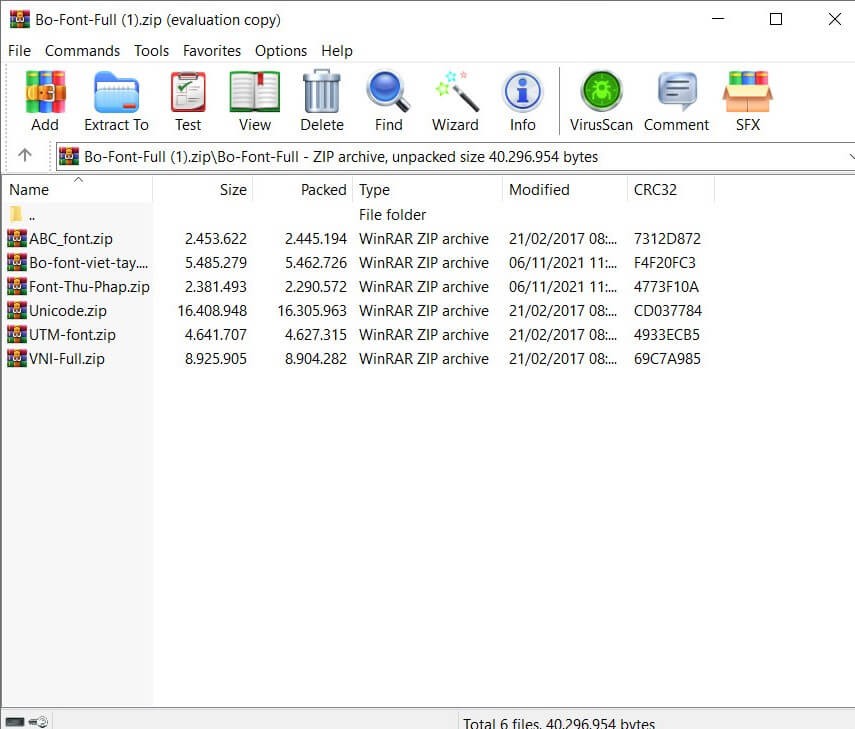Open the Find magnifier tool
Screen dimensions: 855x729
tap(388, 101)
